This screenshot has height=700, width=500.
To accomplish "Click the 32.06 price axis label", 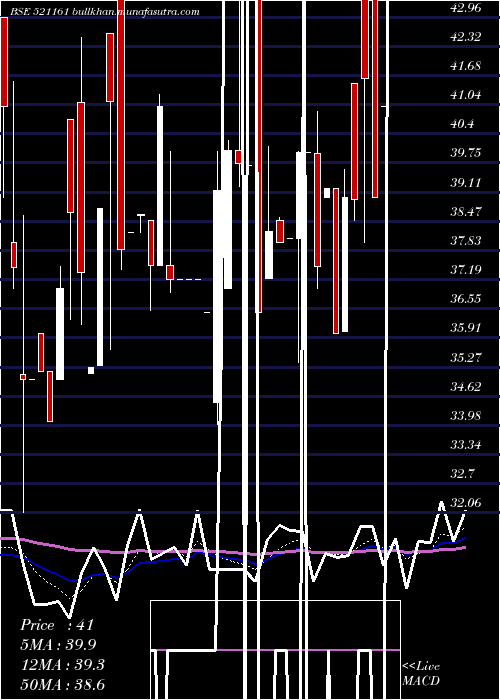I will point(466,503).
